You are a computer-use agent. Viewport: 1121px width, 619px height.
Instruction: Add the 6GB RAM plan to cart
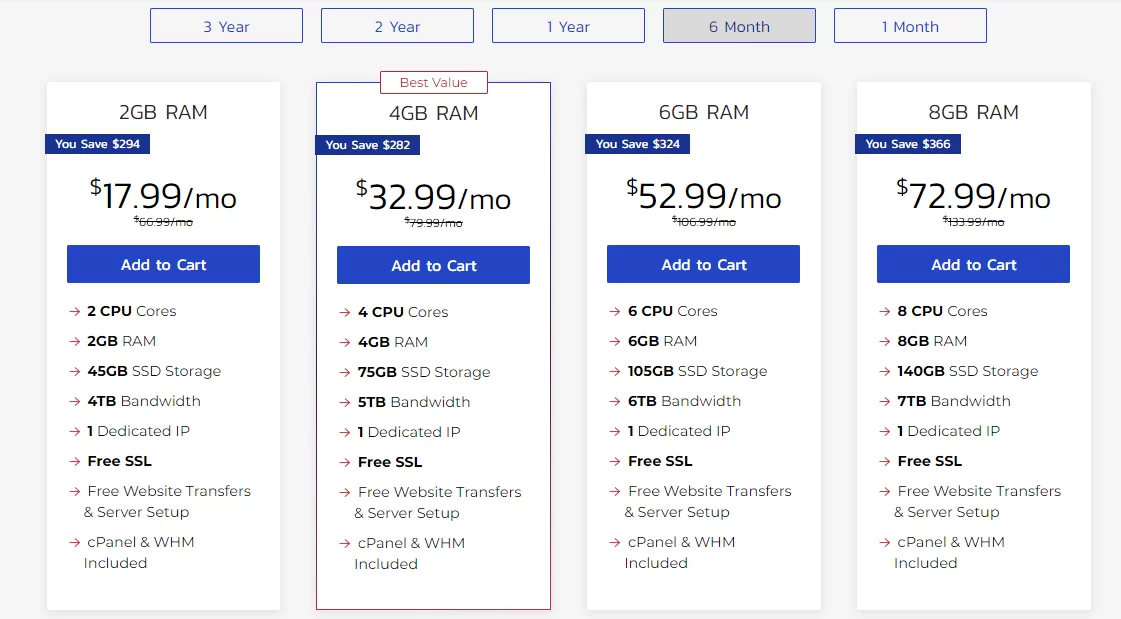[x=703, y=265]
